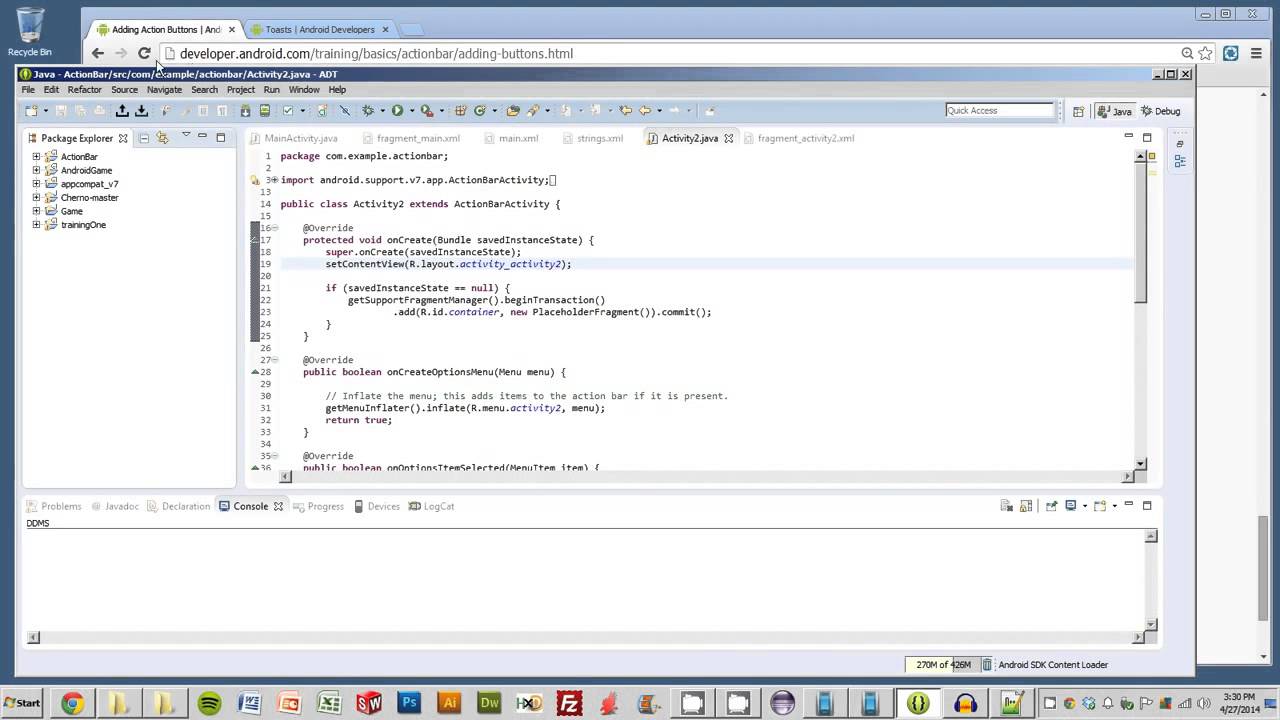Click the Clear Console icon
Screen dimensions: 1280x720
[1007, 506]
